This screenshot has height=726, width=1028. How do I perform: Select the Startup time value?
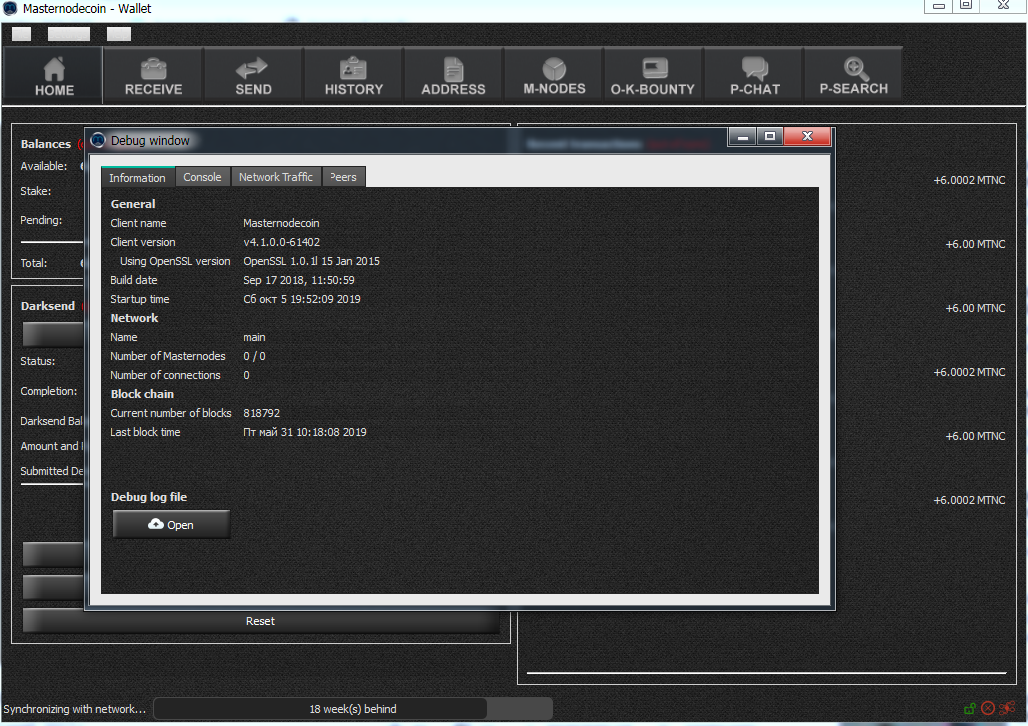click(302, 299)
